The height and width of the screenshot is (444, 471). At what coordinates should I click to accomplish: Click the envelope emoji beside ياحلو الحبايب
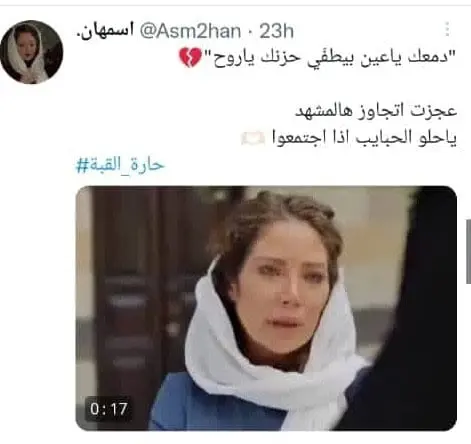point(253,138)
